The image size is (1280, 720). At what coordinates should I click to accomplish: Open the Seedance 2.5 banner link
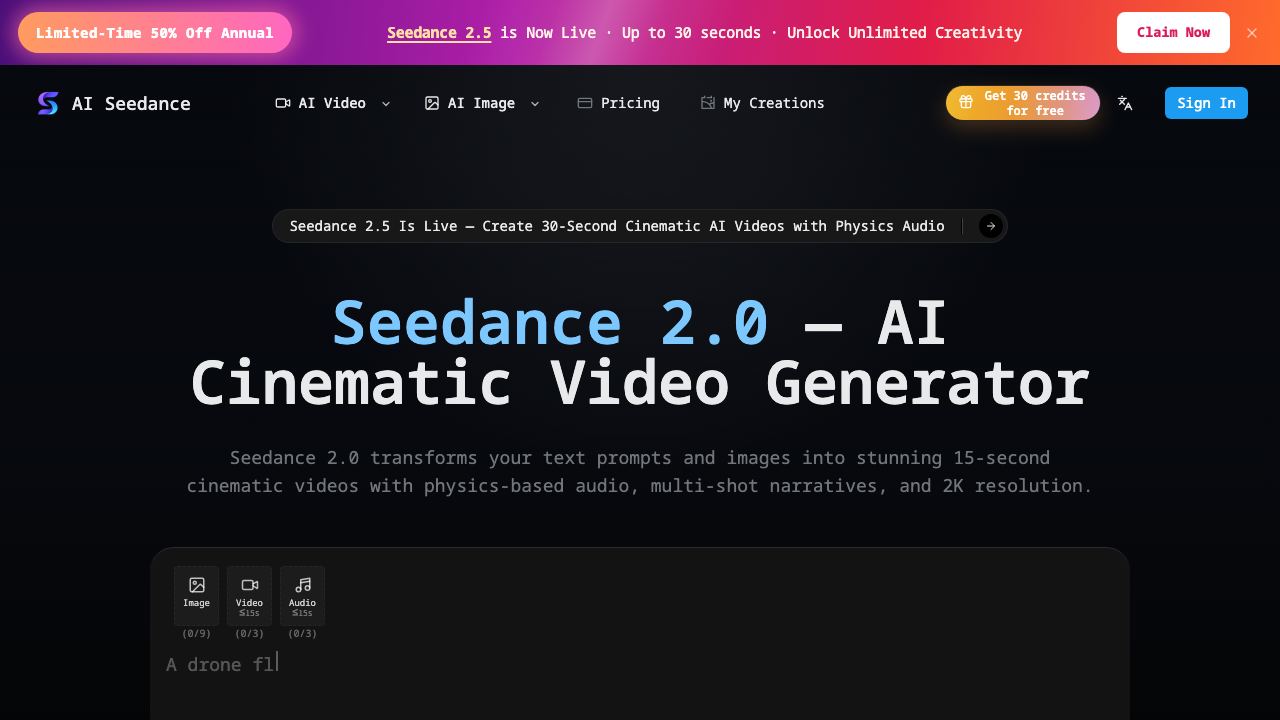tap(439, 33)
